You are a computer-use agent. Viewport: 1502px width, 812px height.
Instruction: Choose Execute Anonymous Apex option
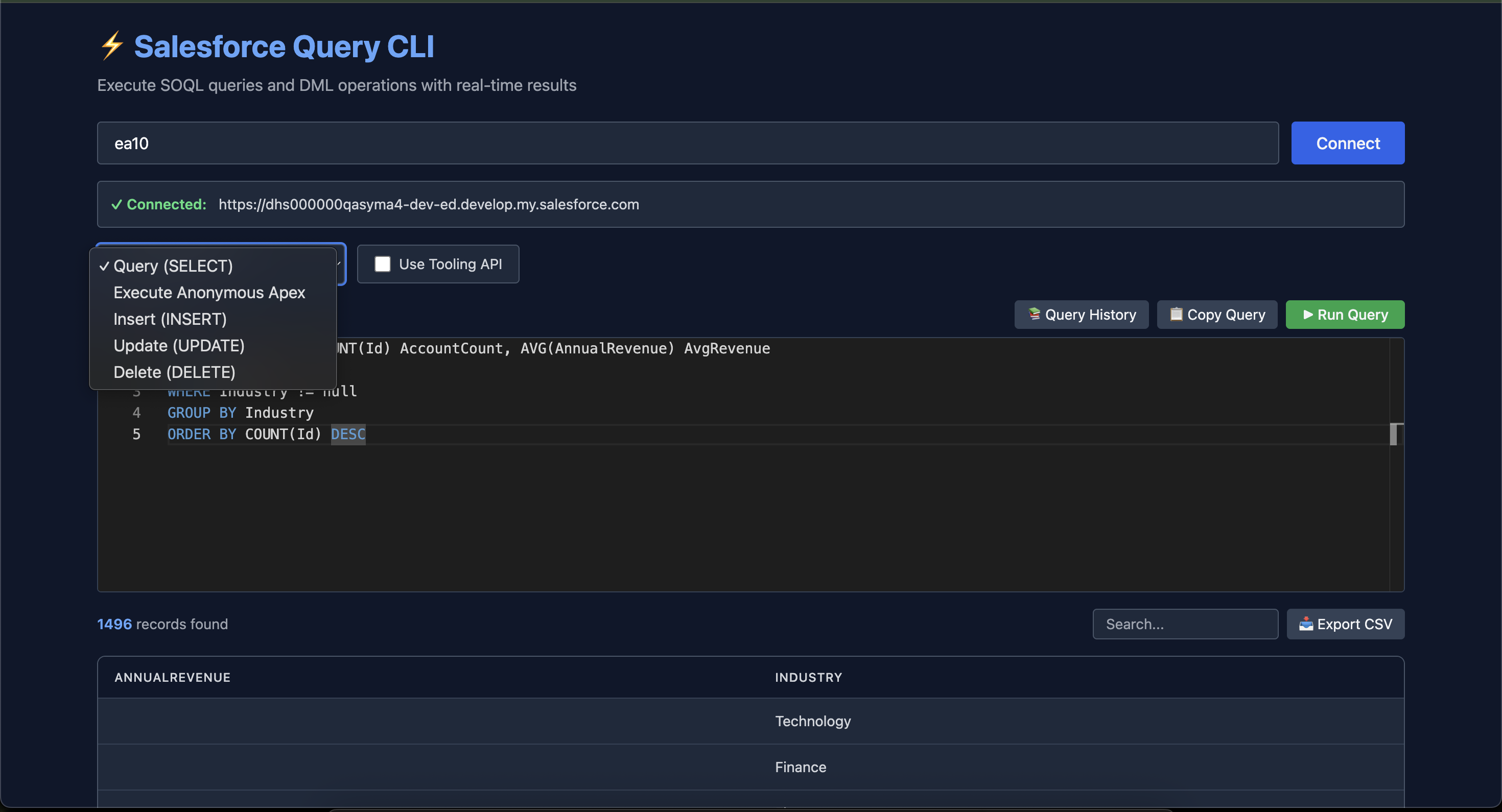pos(209,293)
